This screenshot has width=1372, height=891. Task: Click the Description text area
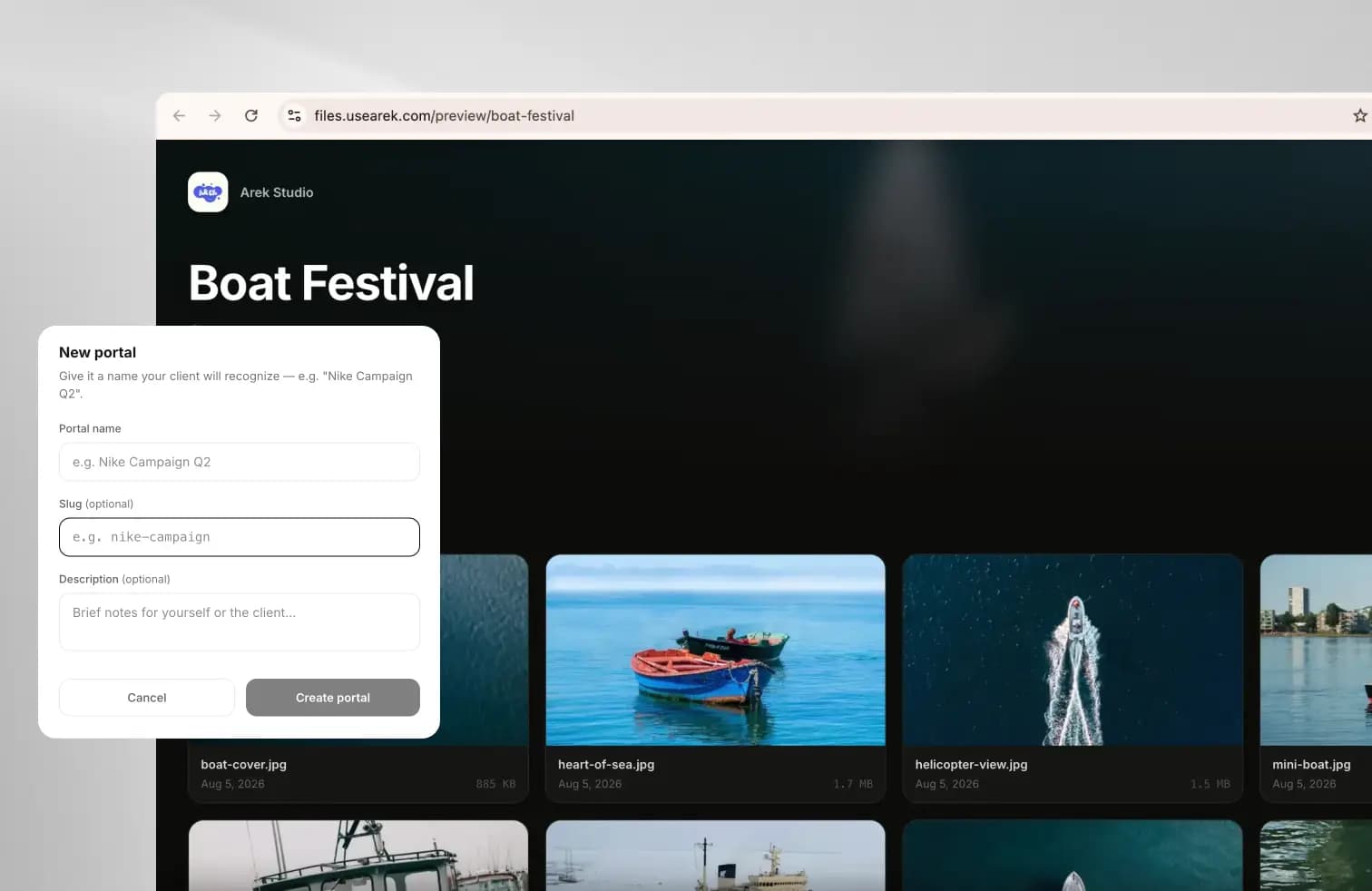(240, 622)
